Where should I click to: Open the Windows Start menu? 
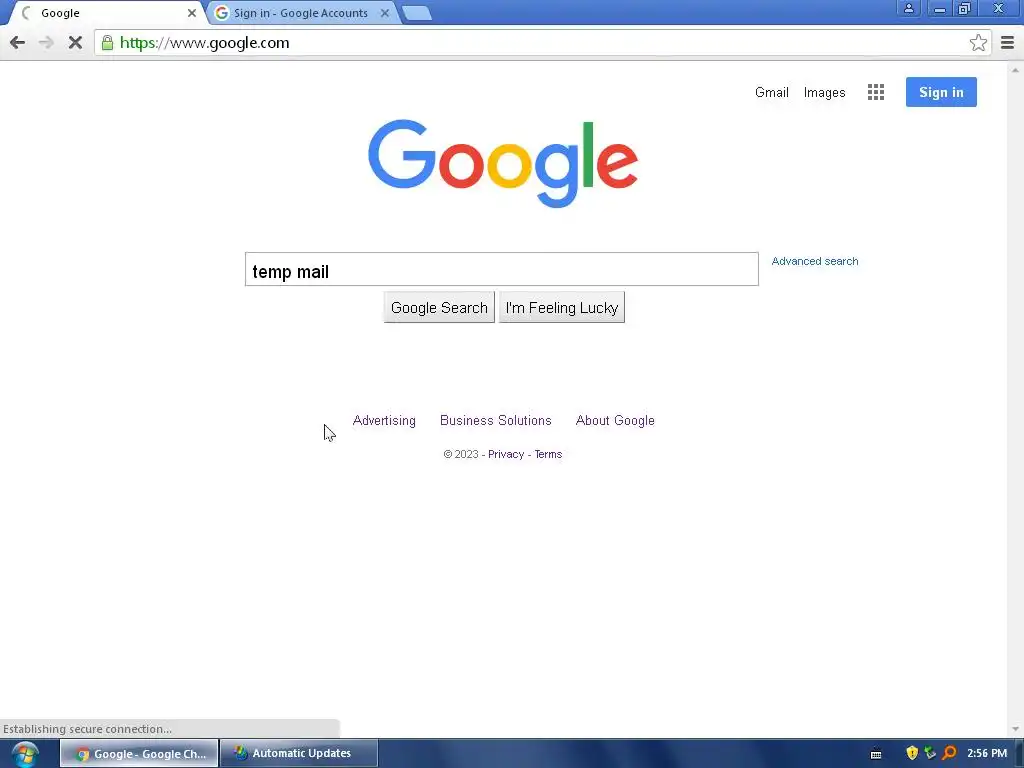coord(25,754)
